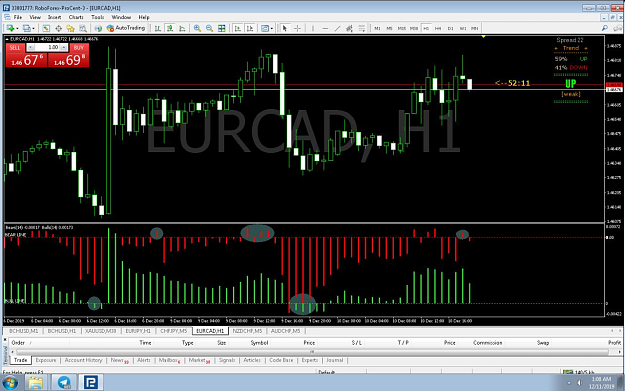Switch chart to Bar Chart icon
This screenshot has height=391, width=625.
158,28
